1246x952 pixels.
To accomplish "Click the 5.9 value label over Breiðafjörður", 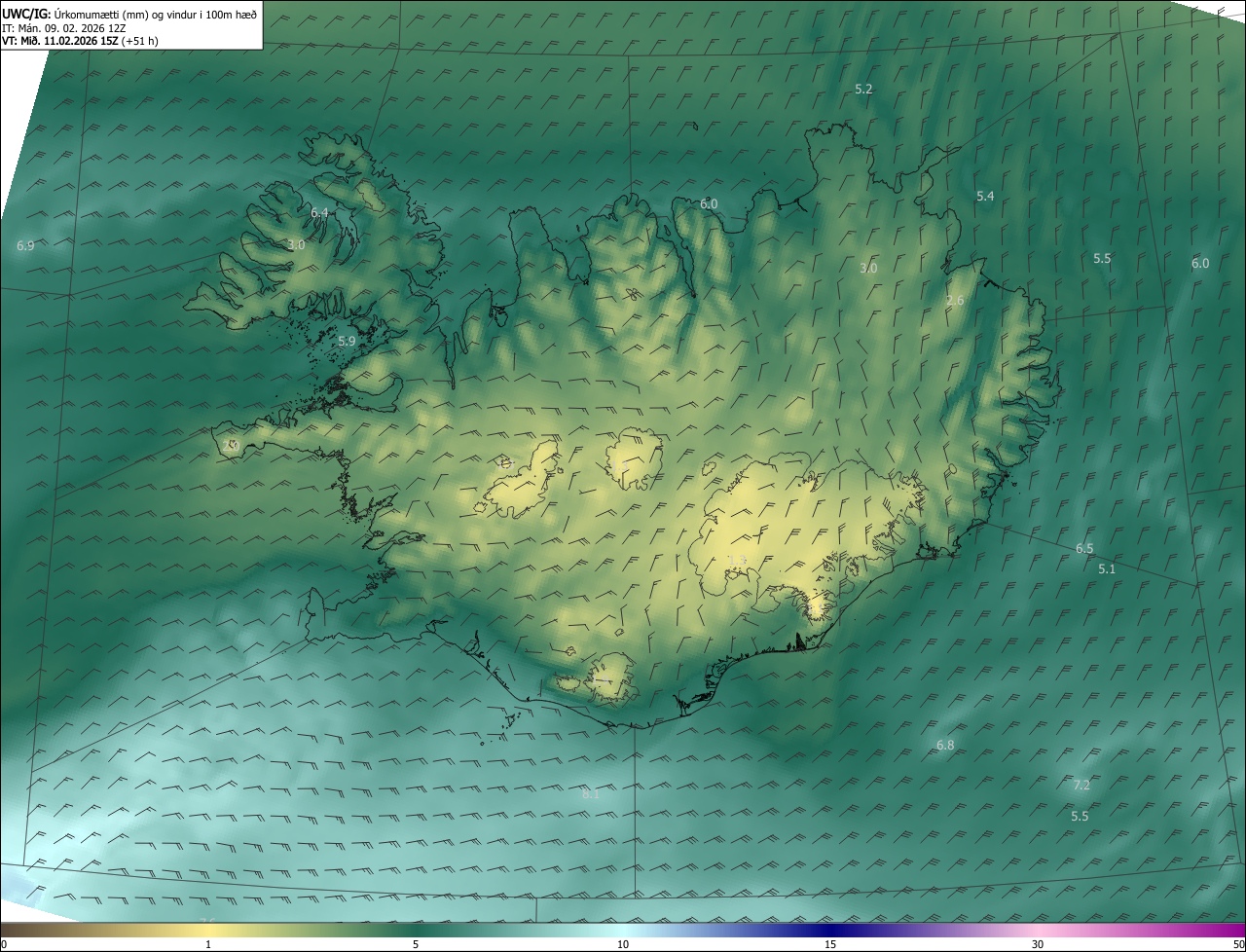I will pyautogui.click(x=347, y=341).
